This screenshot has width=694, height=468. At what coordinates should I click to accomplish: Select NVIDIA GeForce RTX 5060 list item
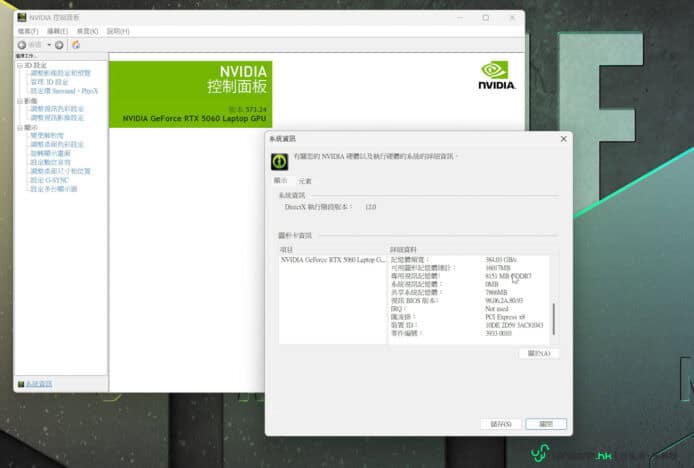[x=332, y=260]
